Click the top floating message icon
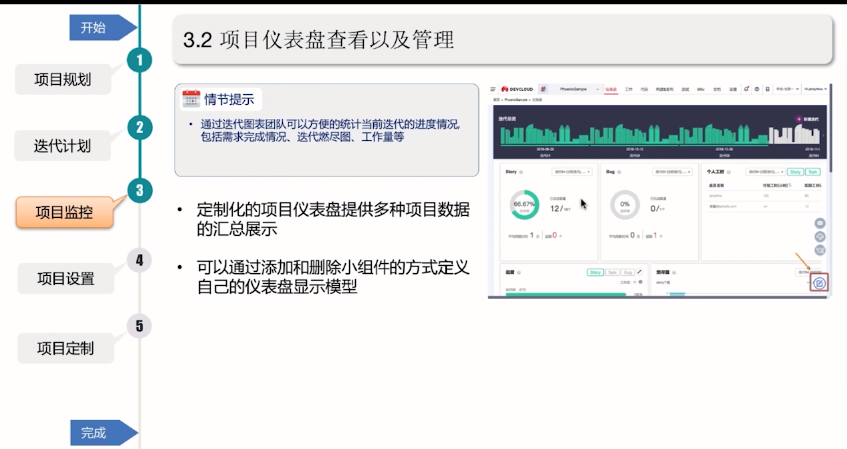Screen dimensions: 847x449 click(819, 223)
